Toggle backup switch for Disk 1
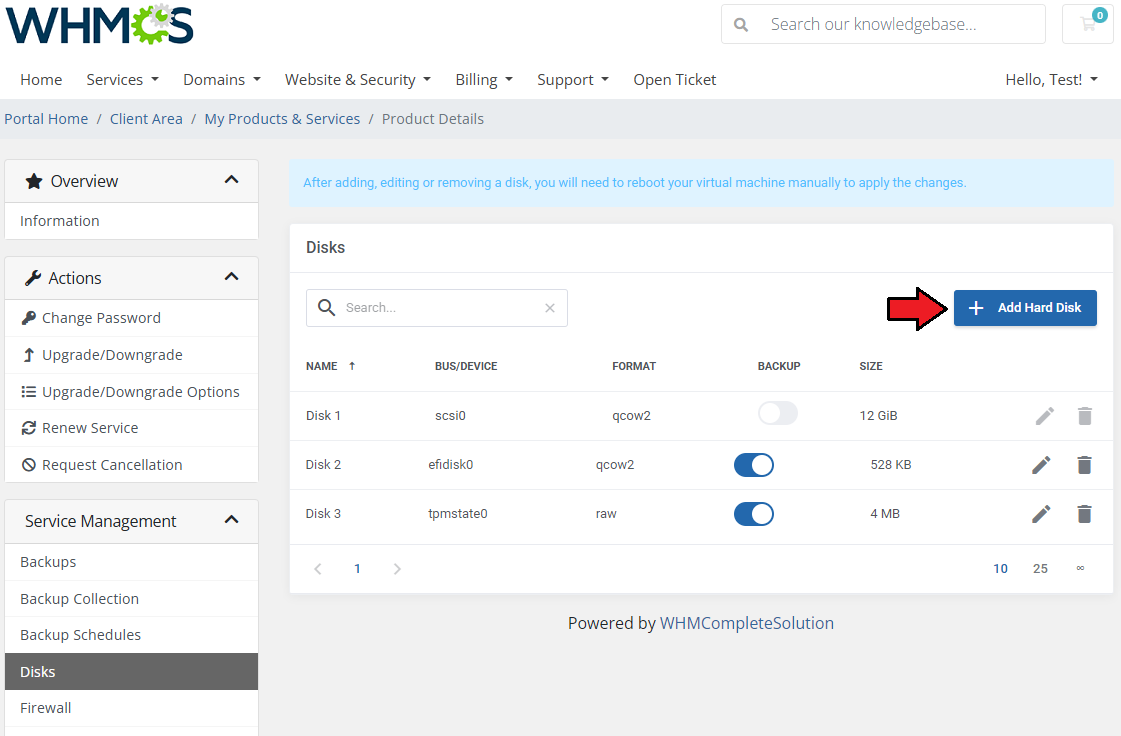The height and width of the screenshot is (736, 1121). tap(777, 415)
